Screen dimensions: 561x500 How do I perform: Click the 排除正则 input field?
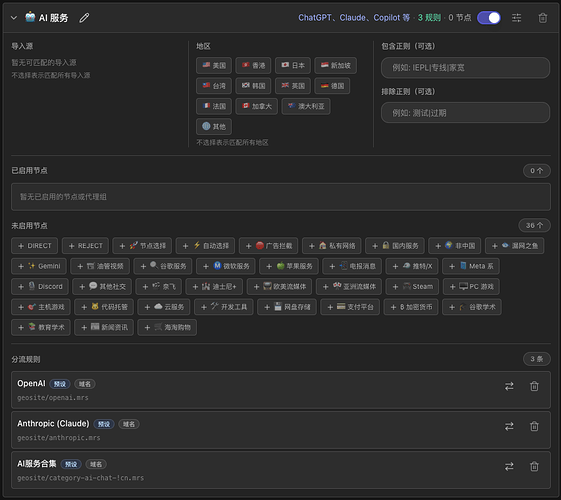pyautogui.click(x=465, y=113)
